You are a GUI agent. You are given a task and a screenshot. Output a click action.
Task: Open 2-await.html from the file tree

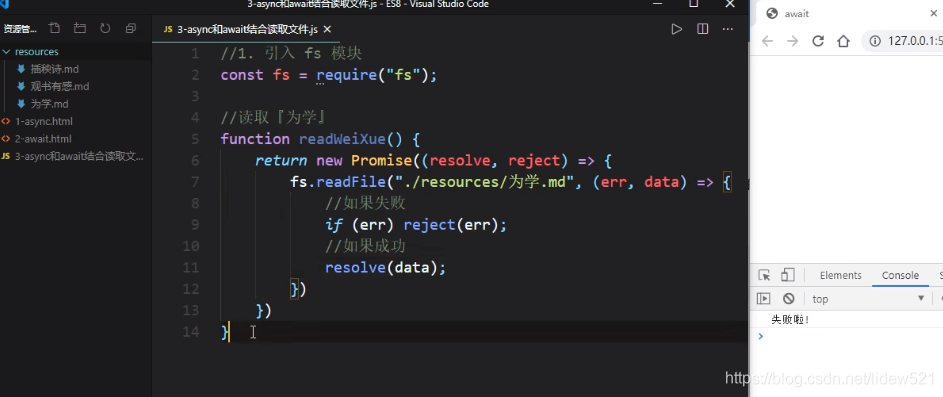click(43, 139)
